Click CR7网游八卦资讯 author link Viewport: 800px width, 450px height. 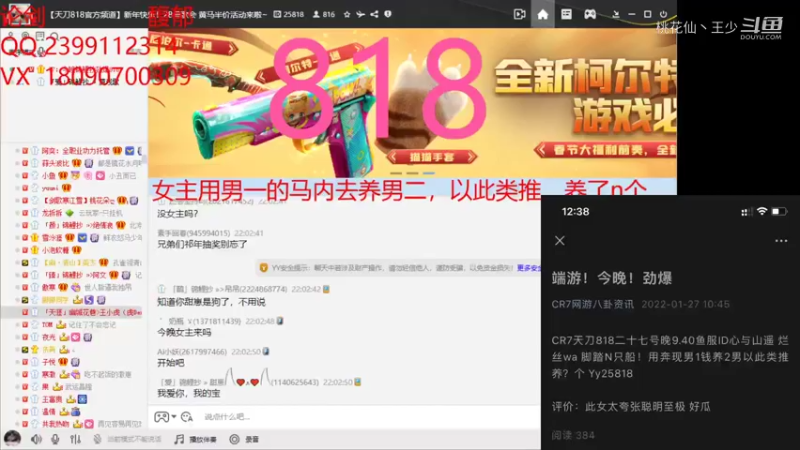click(592, 304)
